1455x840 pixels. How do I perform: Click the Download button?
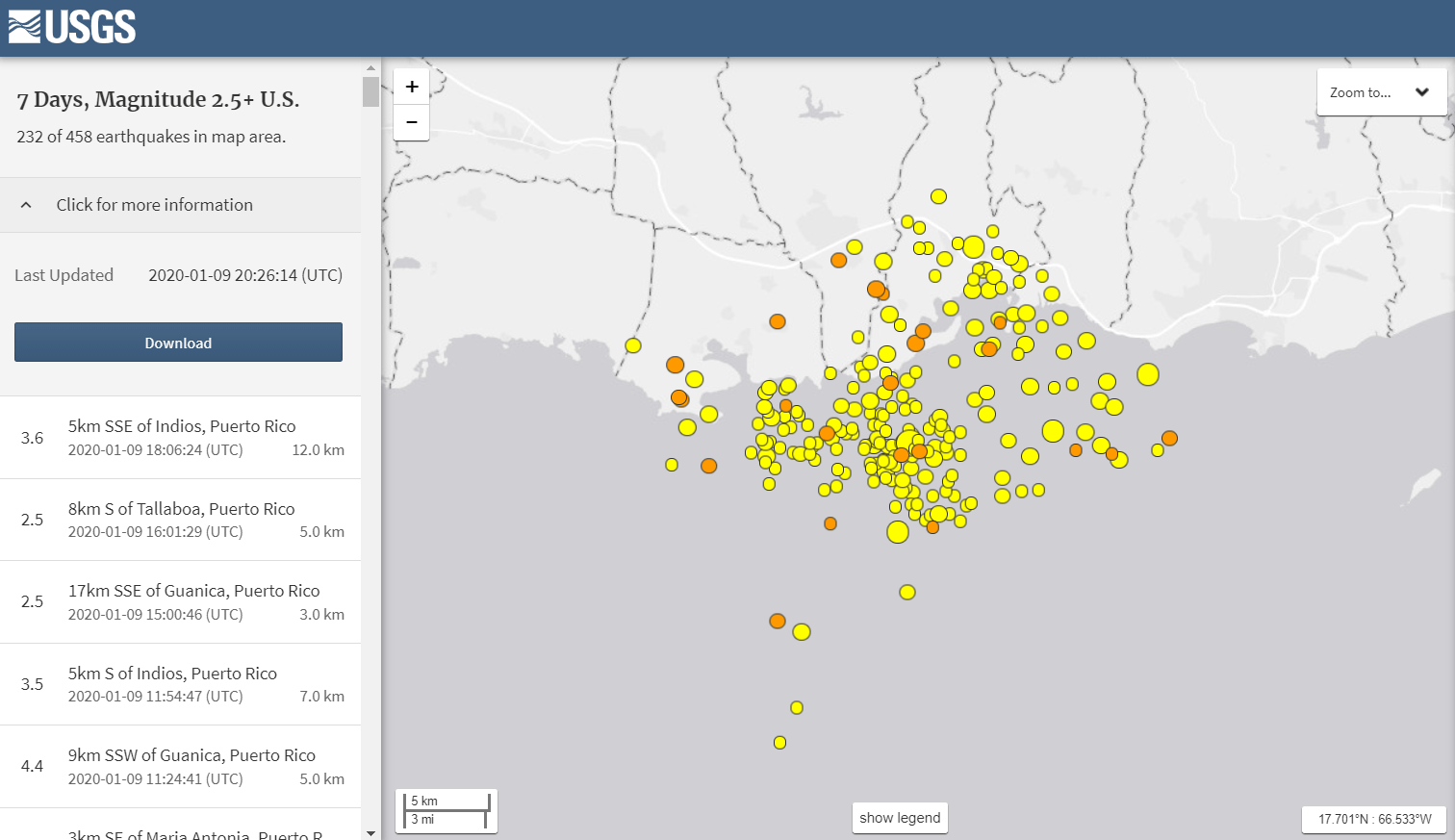click(x=178, y=343)
